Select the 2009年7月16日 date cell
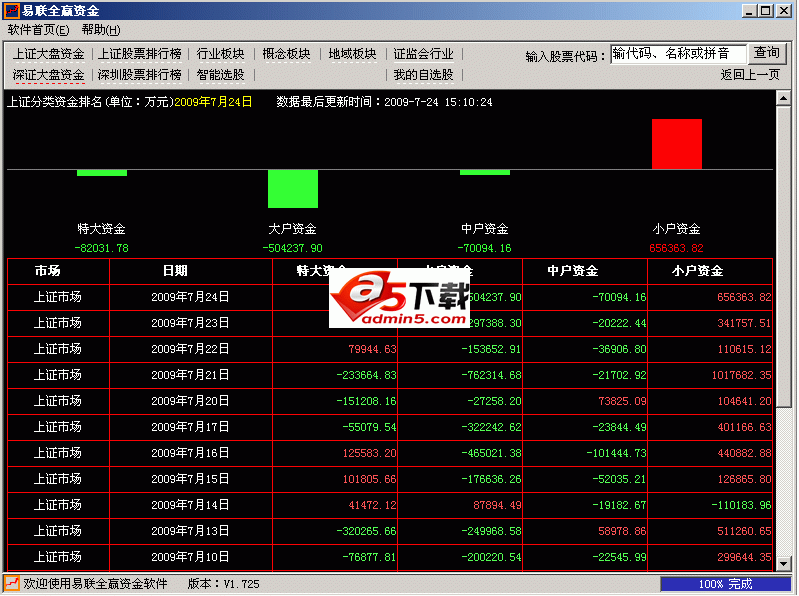The width and height of the screenshot is (799, 596). coord(191,453)
